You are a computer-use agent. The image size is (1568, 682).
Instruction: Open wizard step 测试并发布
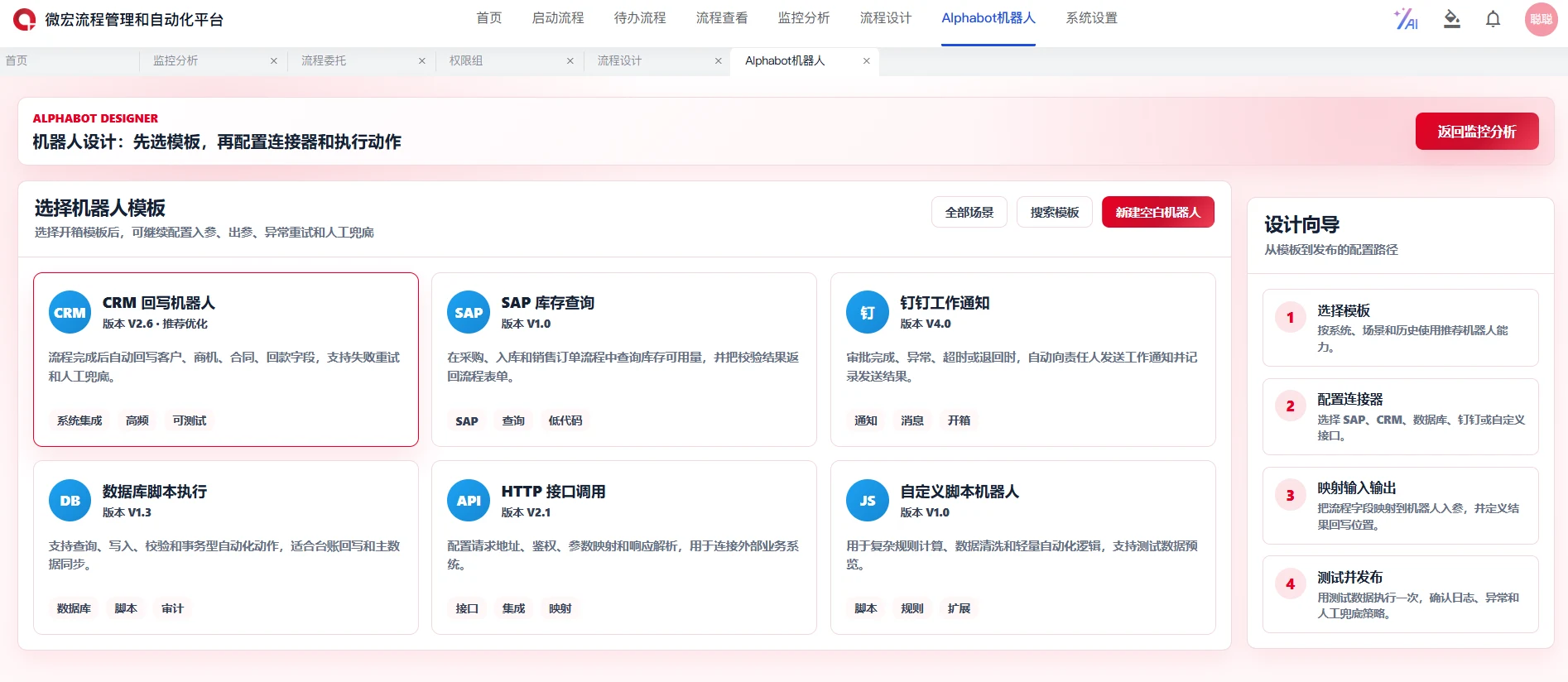tap(1401, 594)
